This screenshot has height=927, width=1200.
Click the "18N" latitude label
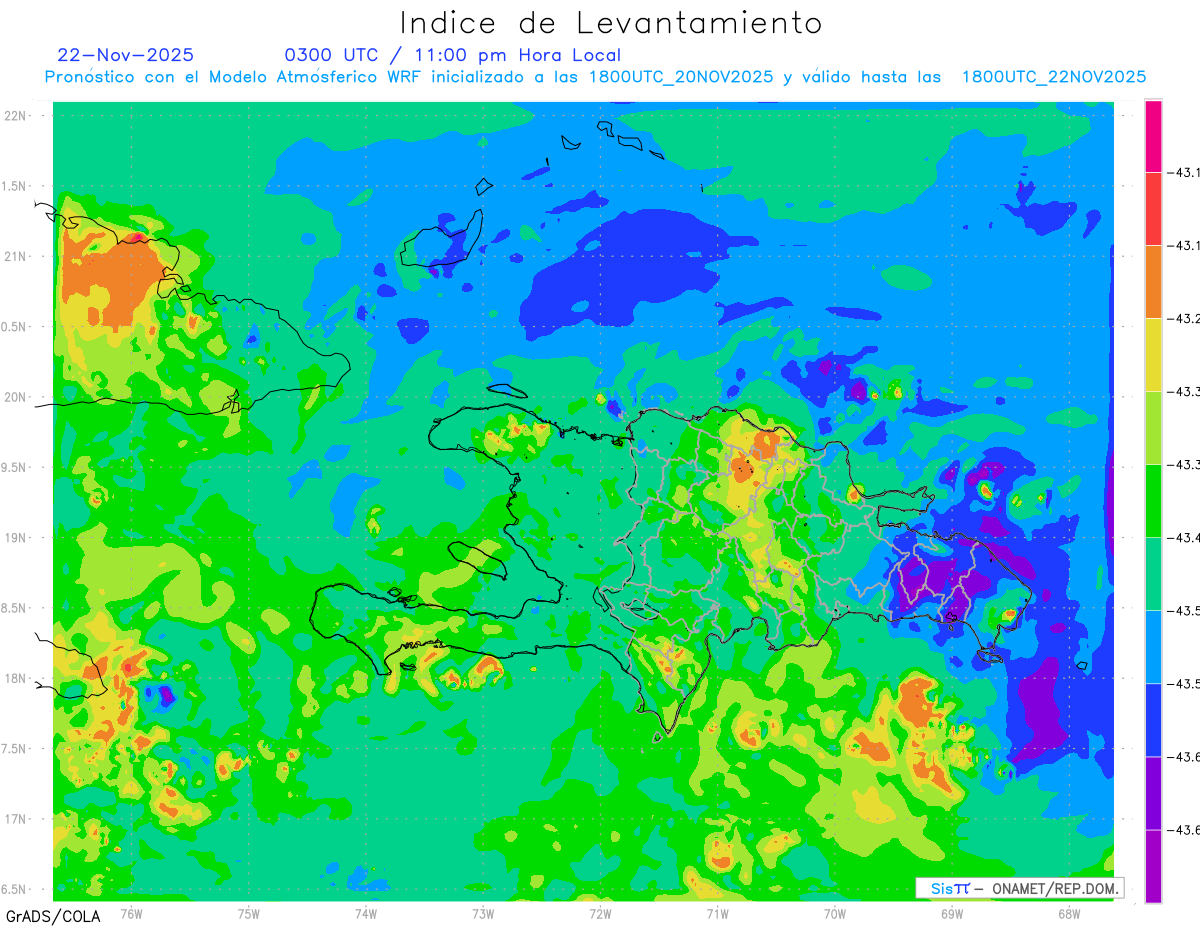14,679
